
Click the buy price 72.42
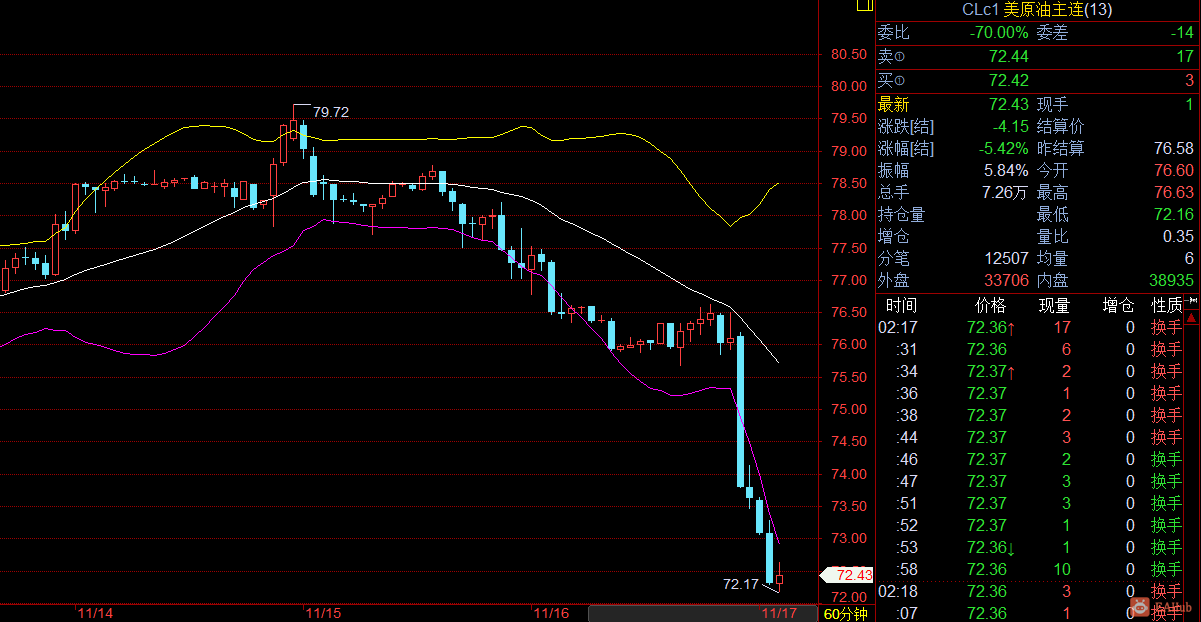(x=1008, y=80)
